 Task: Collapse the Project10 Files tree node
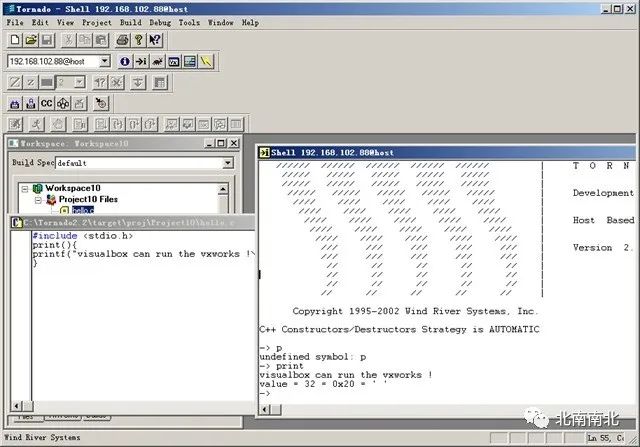tap(38, 200)
